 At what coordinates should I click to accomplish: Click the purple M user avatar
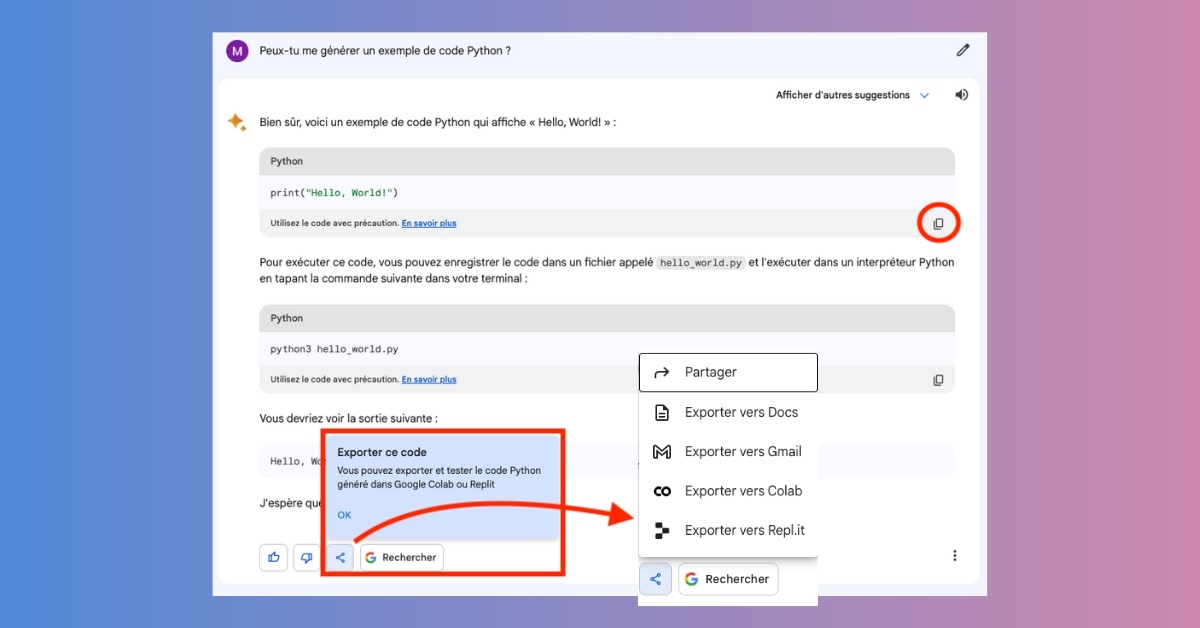point(237,51)
